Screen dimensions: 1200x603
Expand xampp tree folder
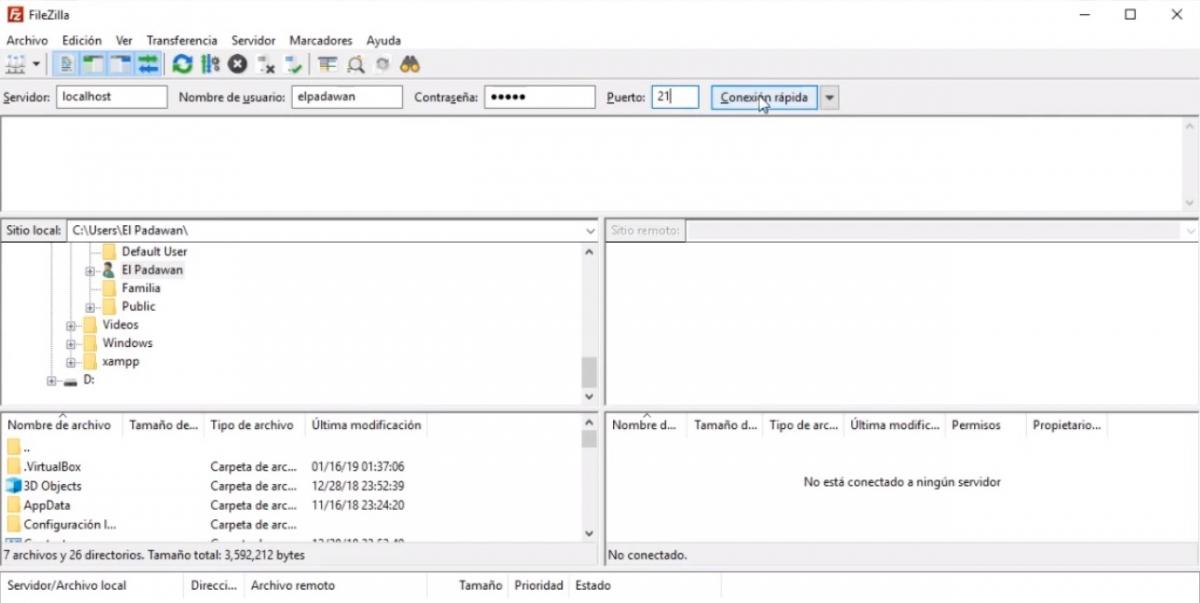coord(71,362)
